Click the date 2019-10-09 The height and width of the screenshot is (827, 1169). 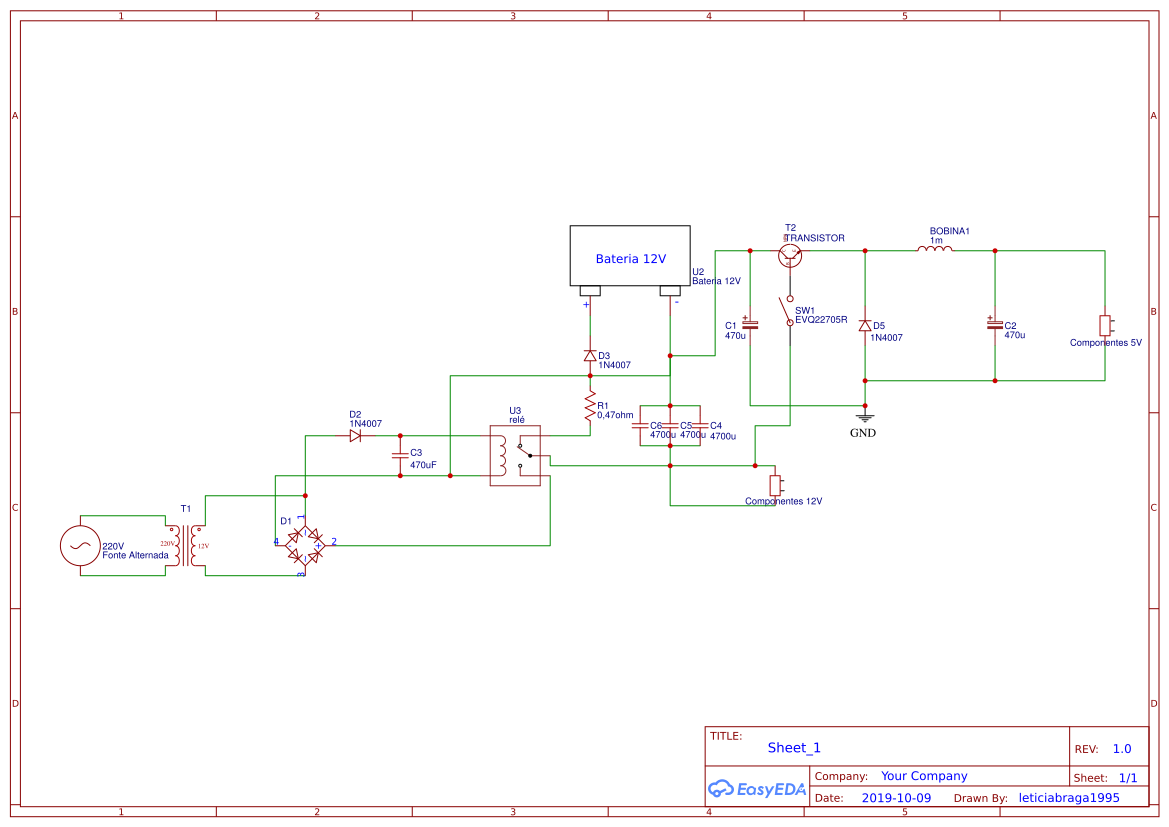(896, 798)
